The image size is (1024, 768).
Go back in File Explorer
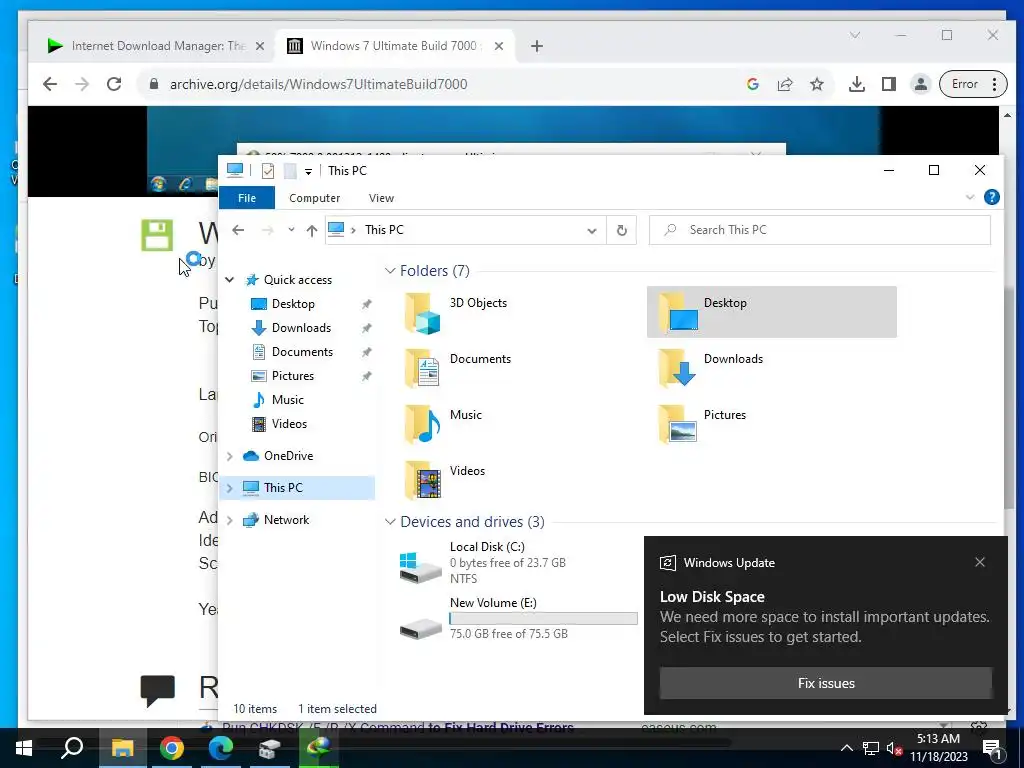(x=238, y=230)
